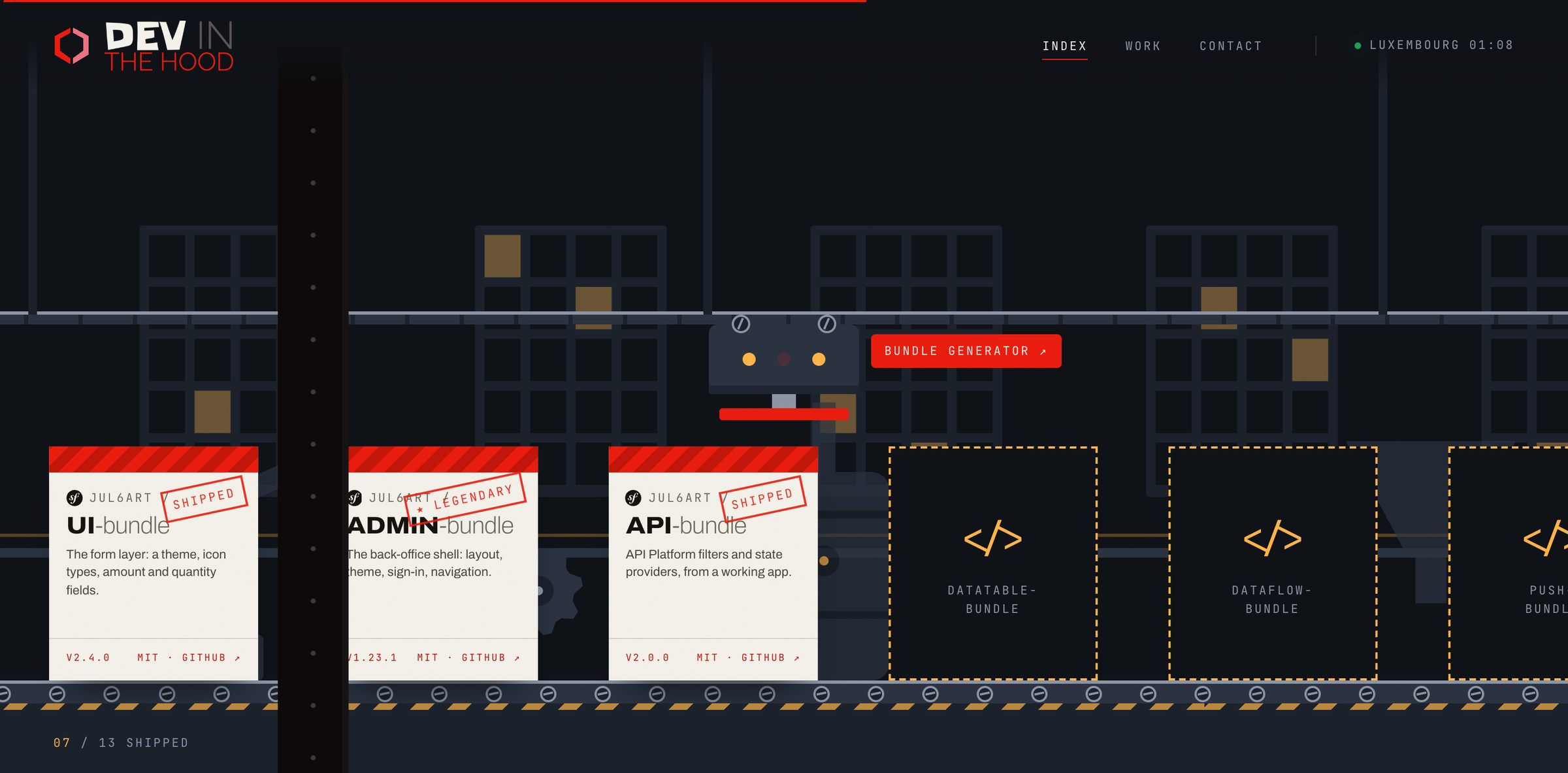This screenshot has height=773, width=1568.
Task: Click MIT license on API-bundle card
Action: [707, 658]
